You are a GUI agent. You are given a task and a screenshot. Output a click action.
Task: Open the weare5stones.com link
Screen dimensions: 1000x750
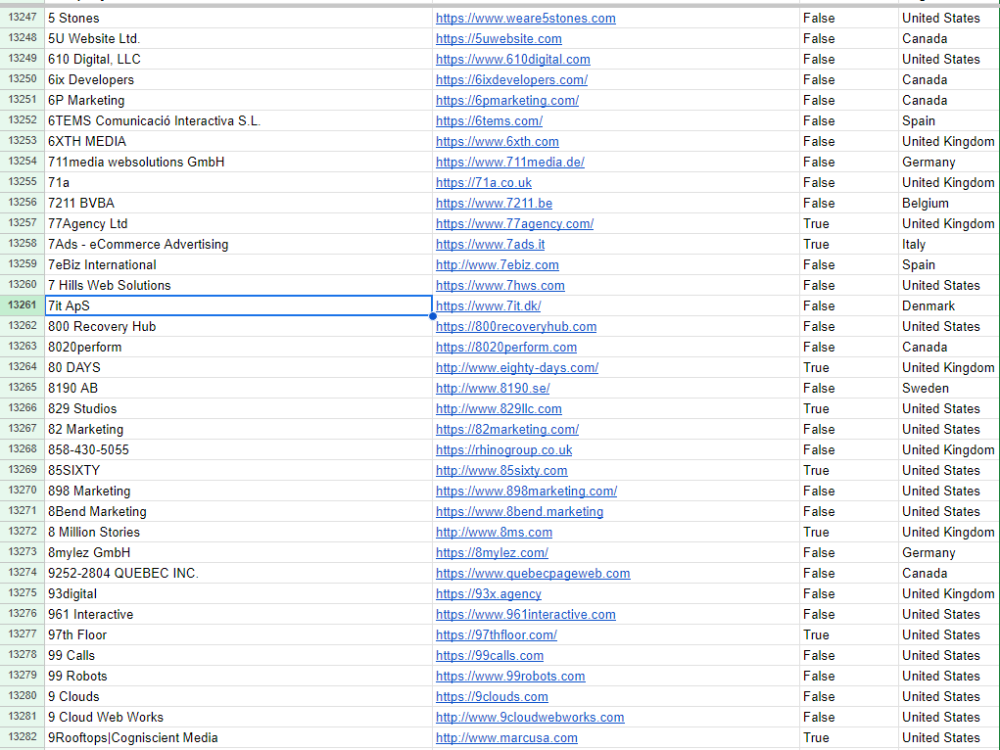tap(526, 18)
